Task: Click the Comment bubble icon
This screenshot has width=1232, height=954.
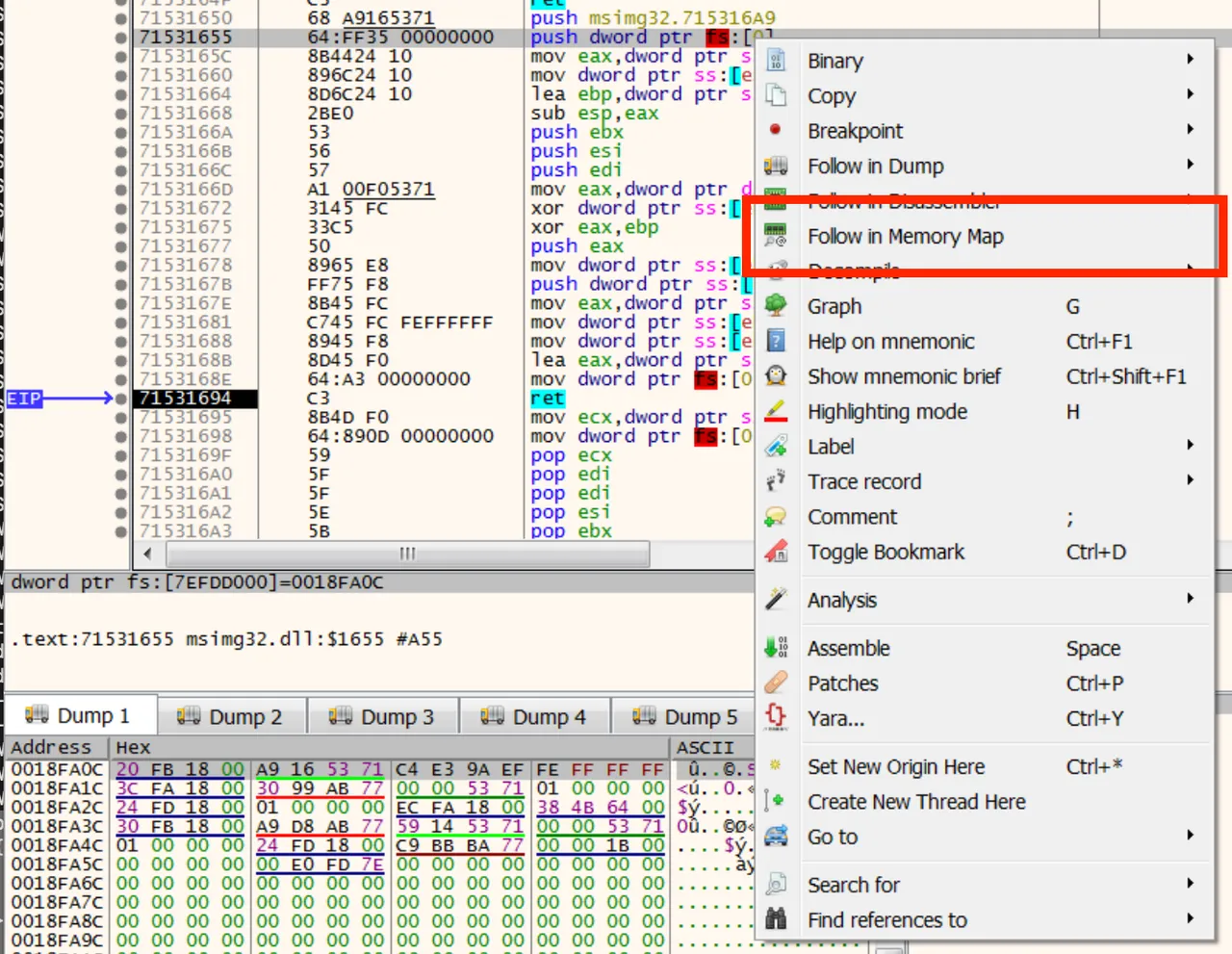Action: tap(776, 517)
